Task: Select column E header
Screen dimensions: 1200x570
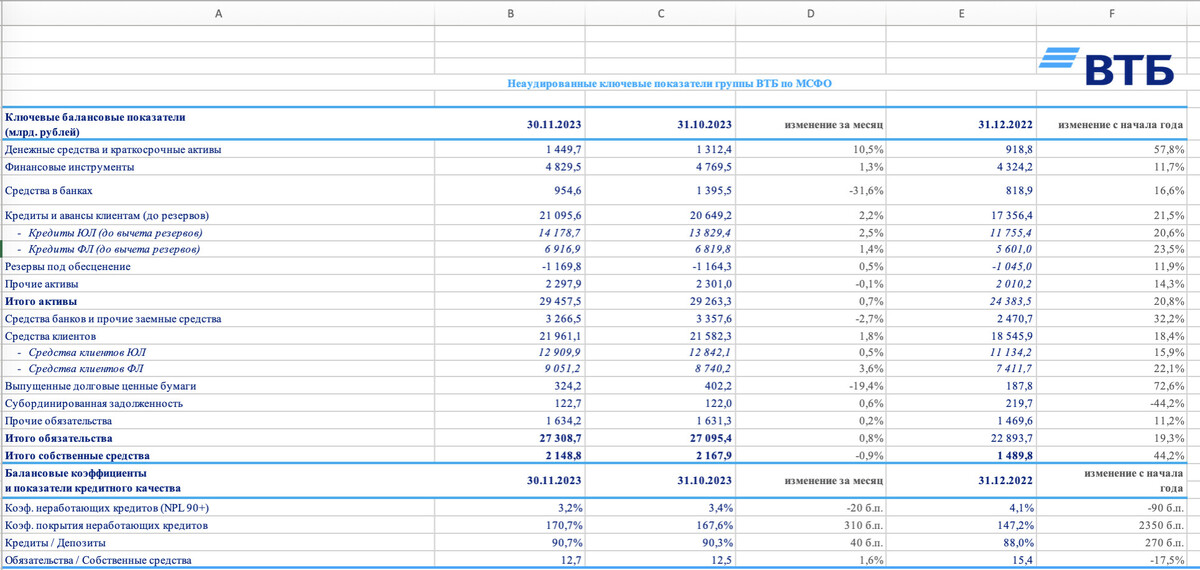Action: (962, 13)
